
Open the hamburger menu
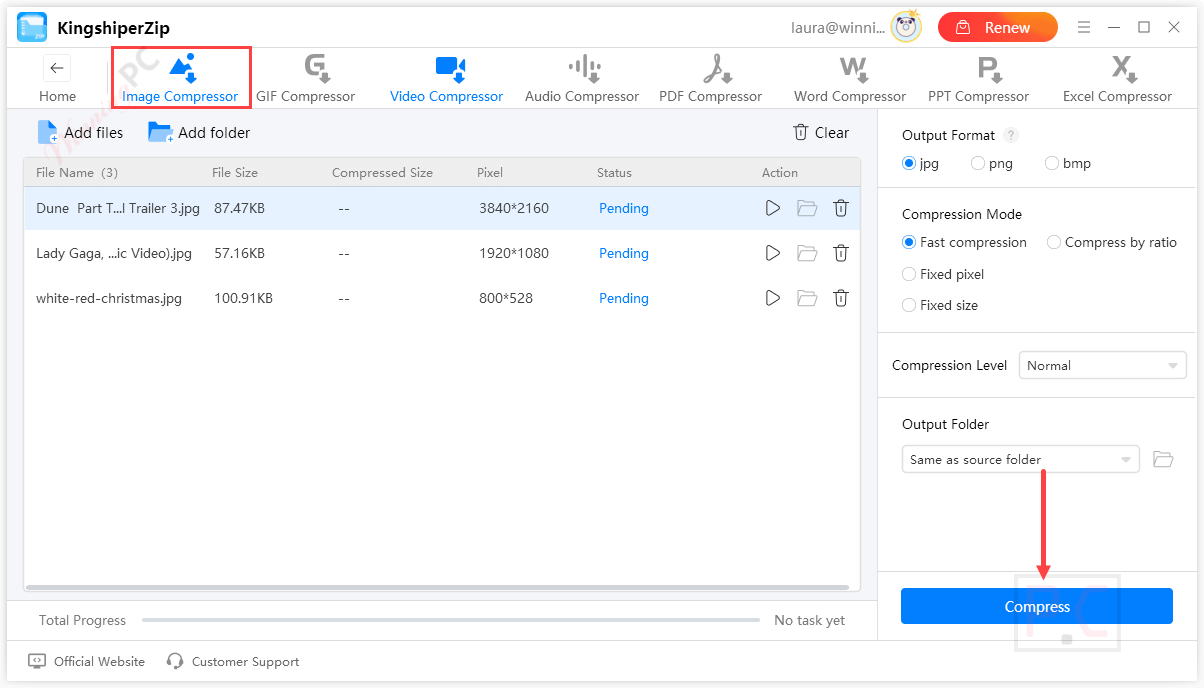1084,27
